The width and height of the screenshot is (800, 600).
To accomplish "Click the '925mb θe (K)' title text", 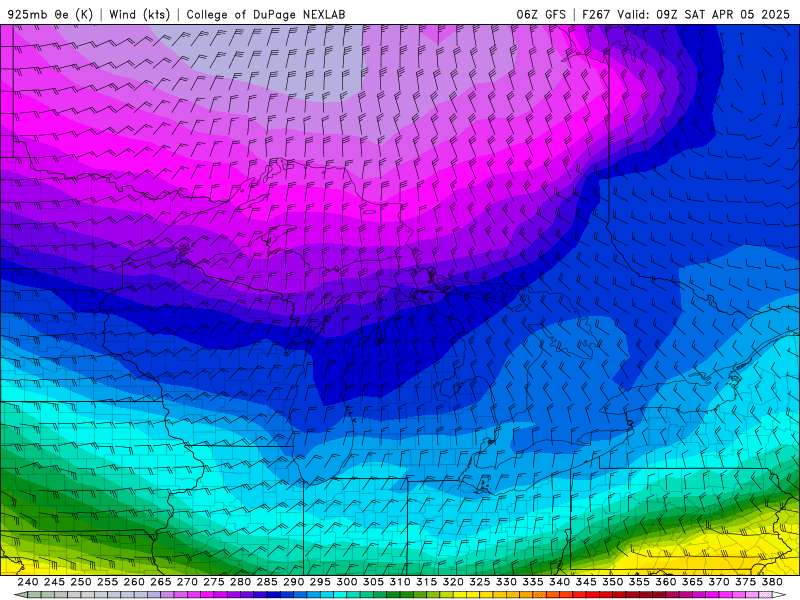I will [x=50, y=14].
